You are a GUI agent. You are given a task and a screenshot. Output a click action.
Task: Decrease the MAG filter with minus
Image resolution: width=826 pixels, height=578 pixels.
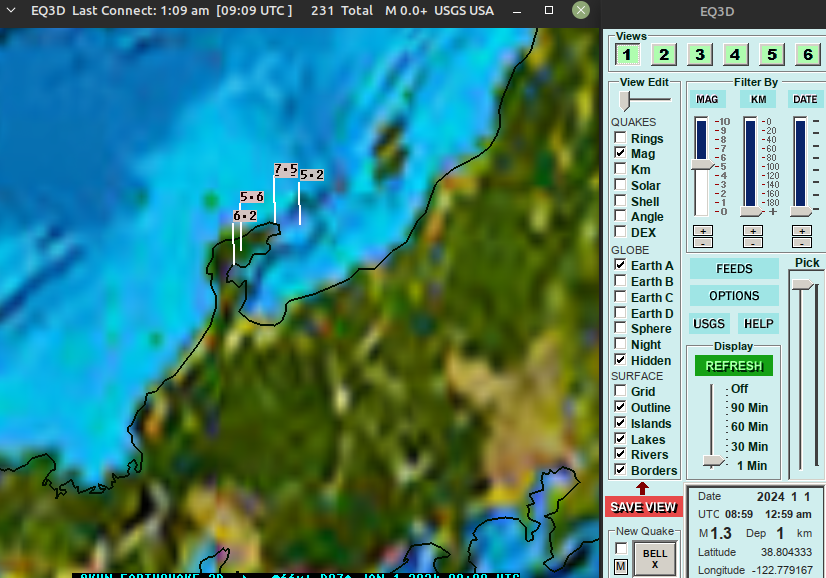[703, 242]
